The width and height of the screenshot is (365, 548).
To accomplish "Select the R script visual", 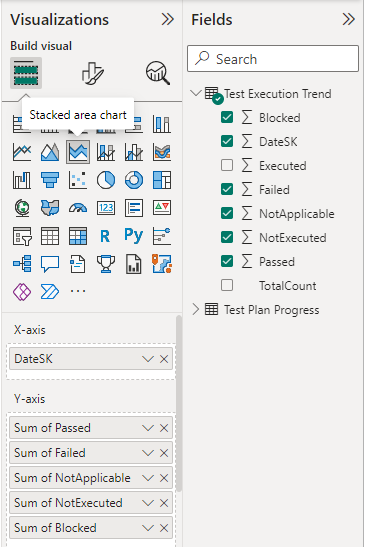I will tap(106, 236).
